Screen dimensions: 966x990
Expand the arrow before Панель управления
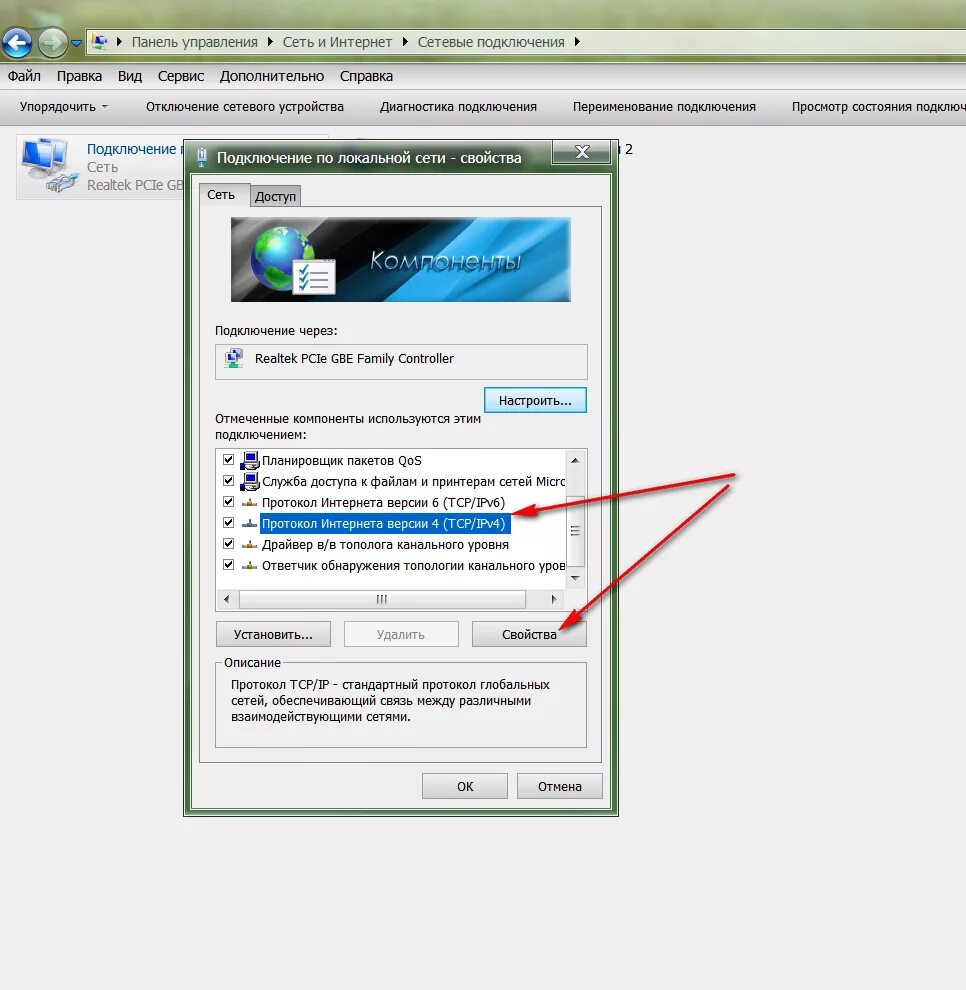click(x=119, y=42)
